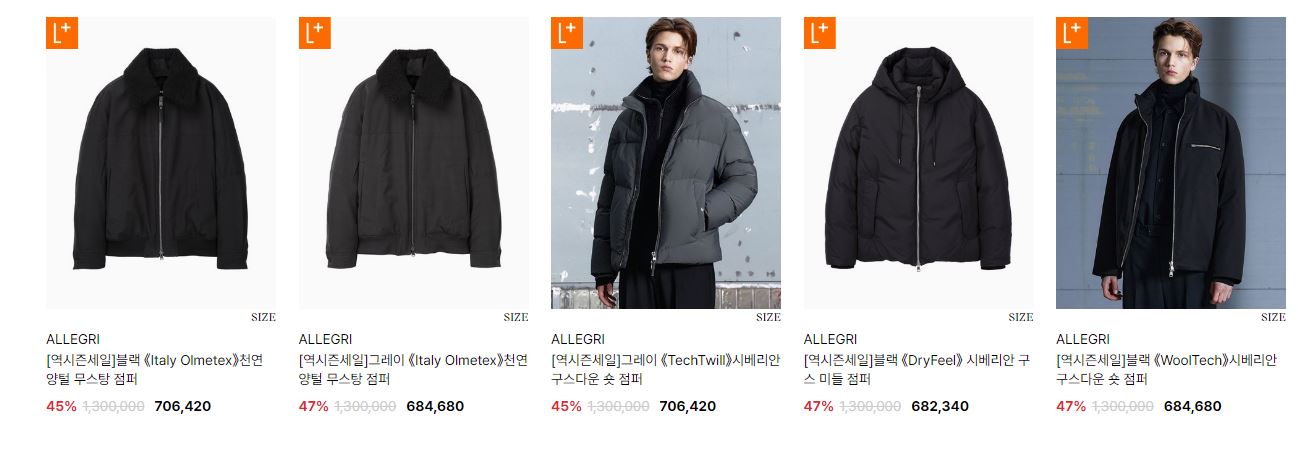Open the 블랙 Italy Olmetex 무스탕 점퍼 title
This screenshot has height=454, width=1298.
(155, 370)
